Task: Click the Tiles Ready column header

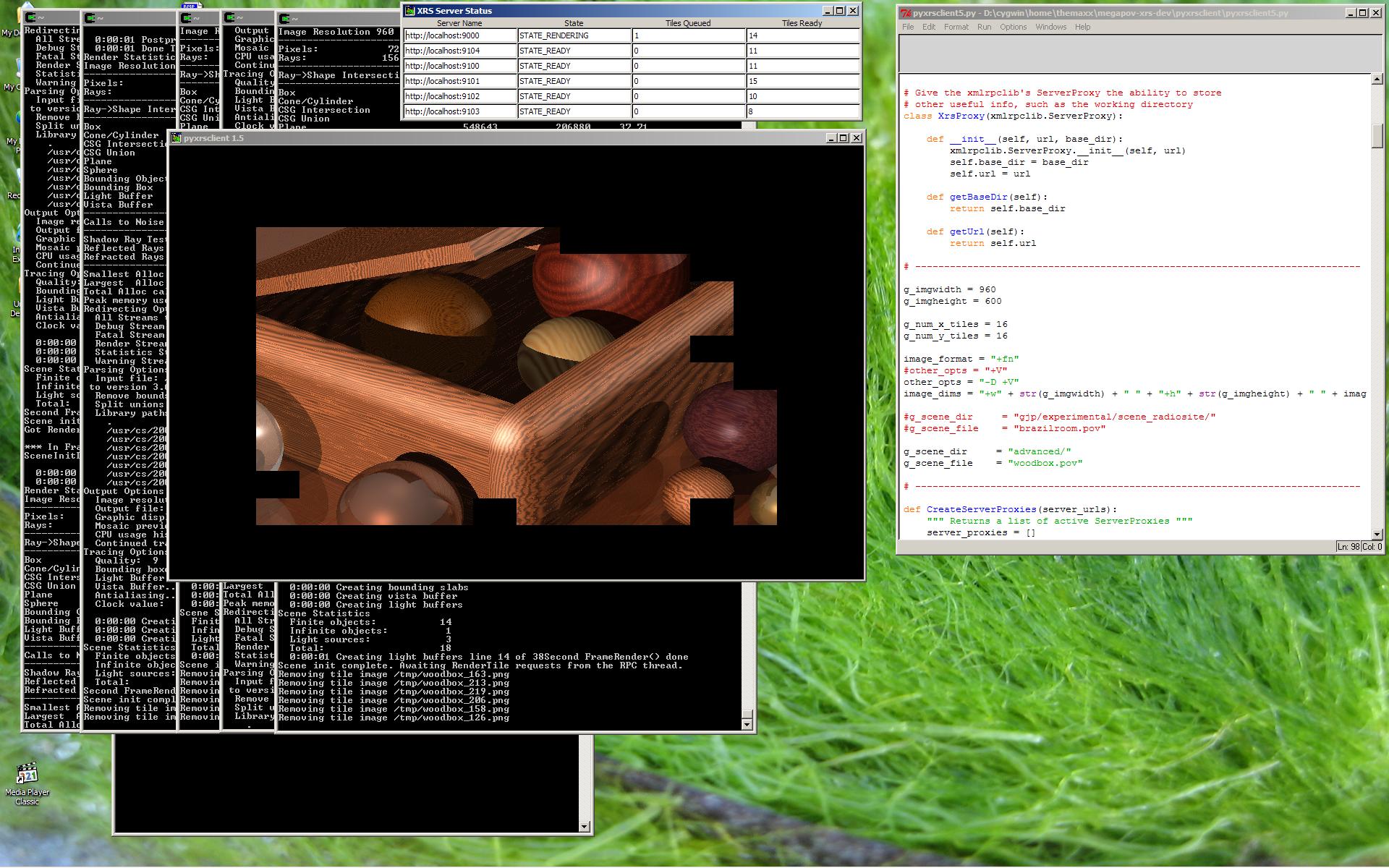Action: (802, 23)
